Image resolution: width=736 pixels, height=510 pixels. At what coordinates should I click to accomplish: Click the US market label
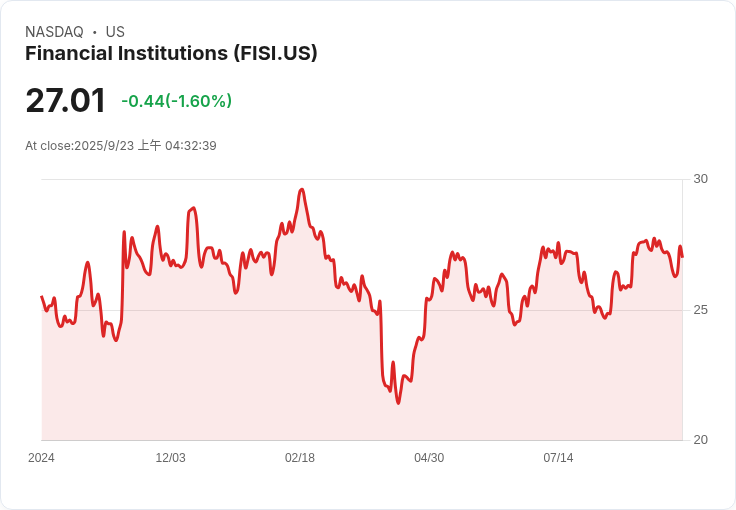click(x=115, y=32)
